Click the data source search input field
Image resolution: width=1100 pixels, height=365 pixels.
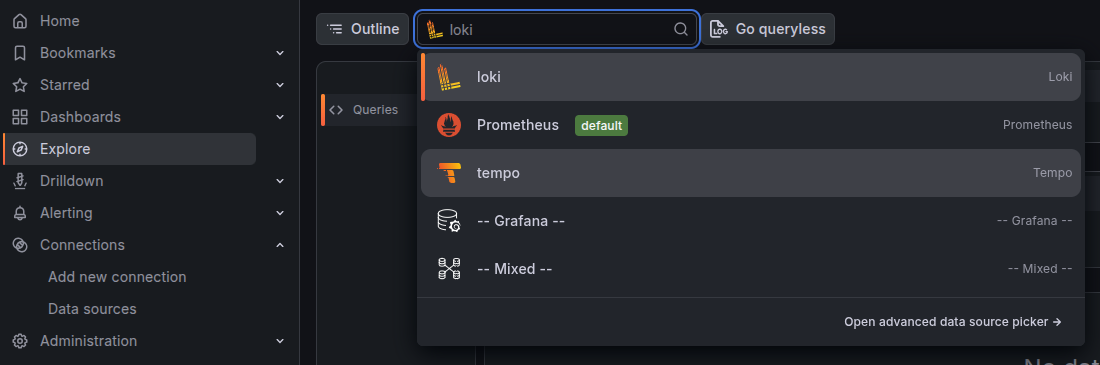[557, 29]
